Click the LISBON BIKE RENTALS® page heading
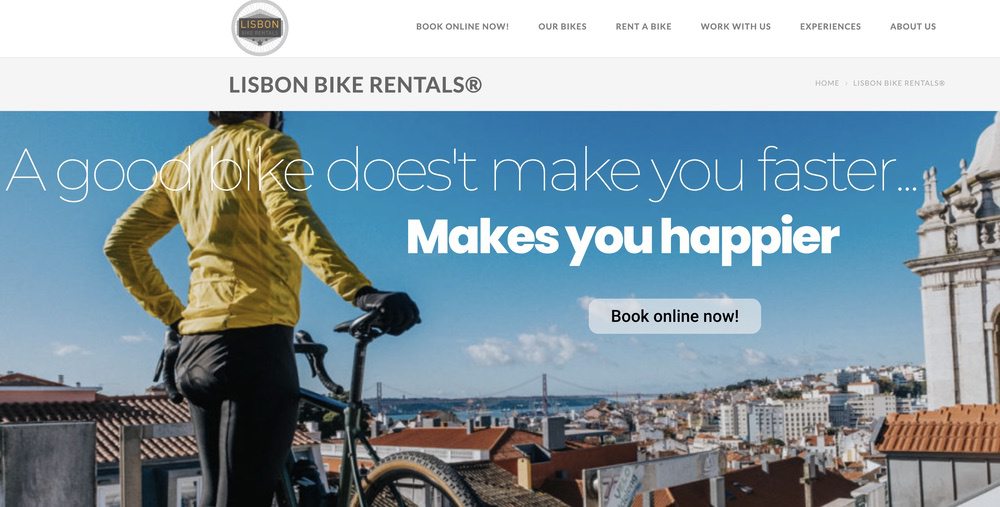This screenshot has width=1000, height=507. click(355, 85)
